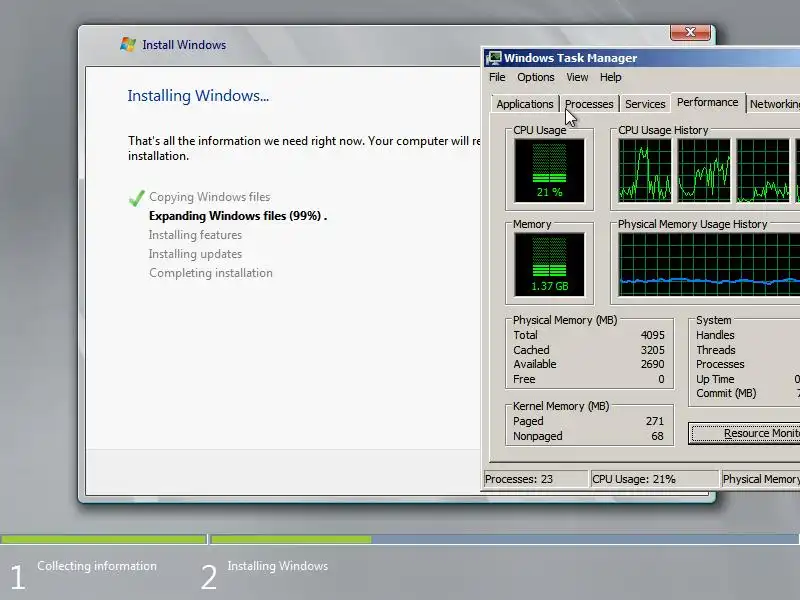Switch to the Networking tab
Viewport: 800px width, 600px height.
tap(774, 104)
